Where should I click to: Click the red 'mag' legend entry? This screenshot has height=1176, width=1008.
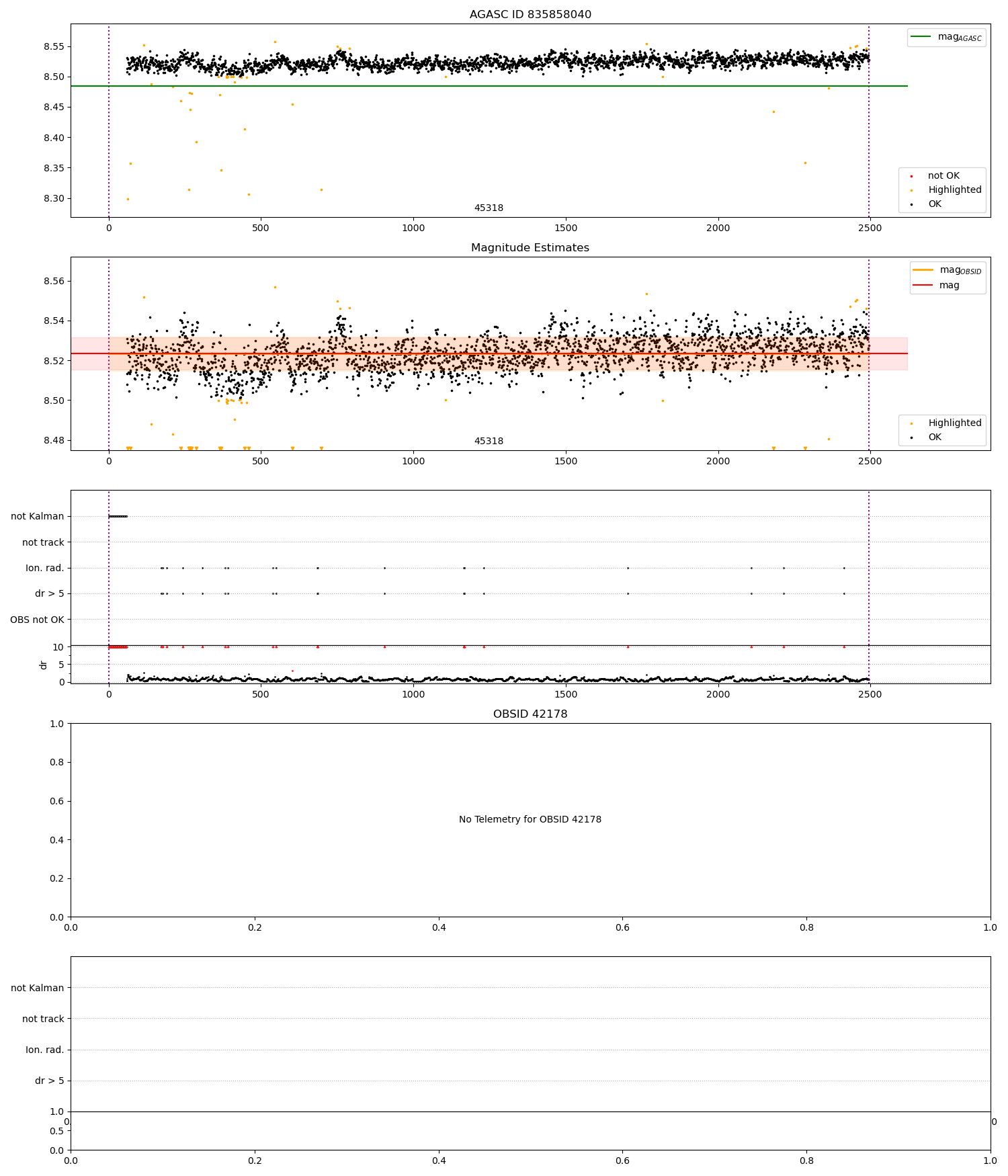[936, 286]
